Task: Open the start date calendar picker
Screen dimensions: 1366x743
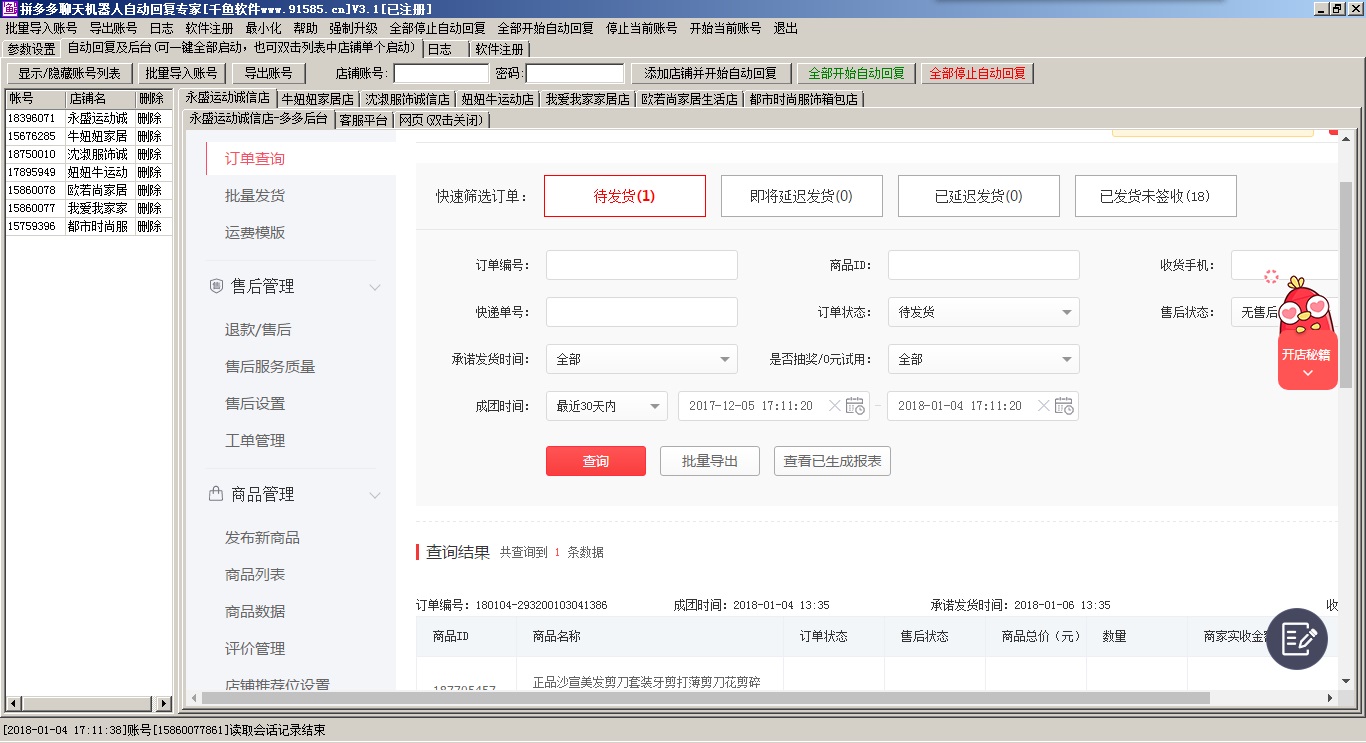Action: (x=855, y=406)
